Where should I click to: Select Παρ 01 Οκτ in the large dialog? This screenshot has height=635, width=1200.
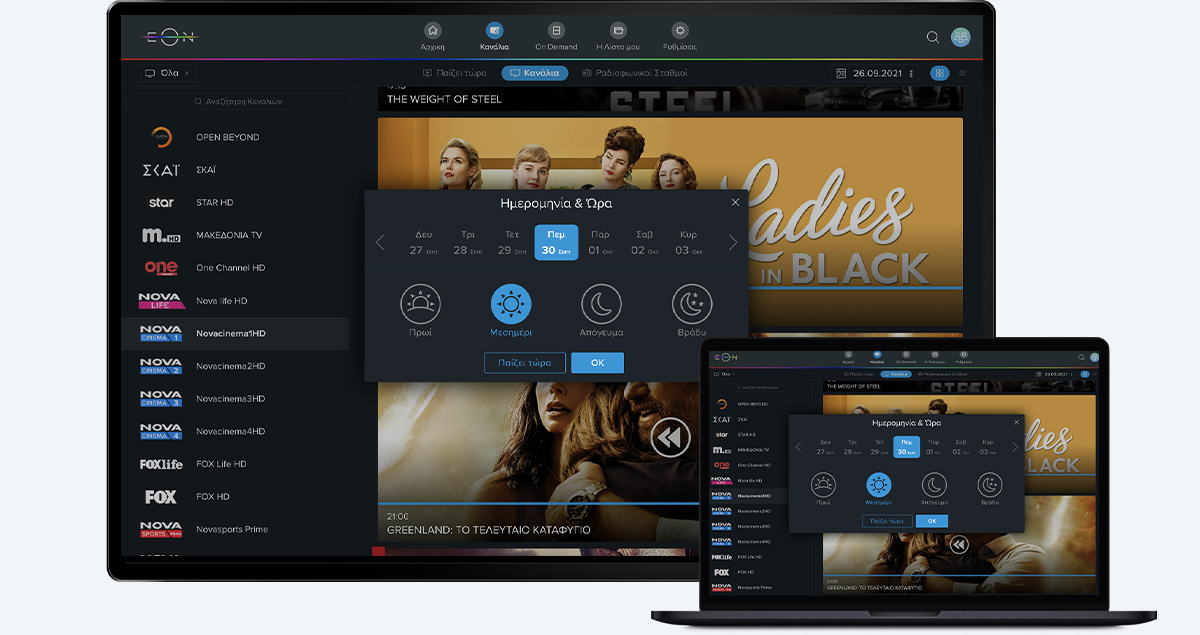[x=600, y=242]
